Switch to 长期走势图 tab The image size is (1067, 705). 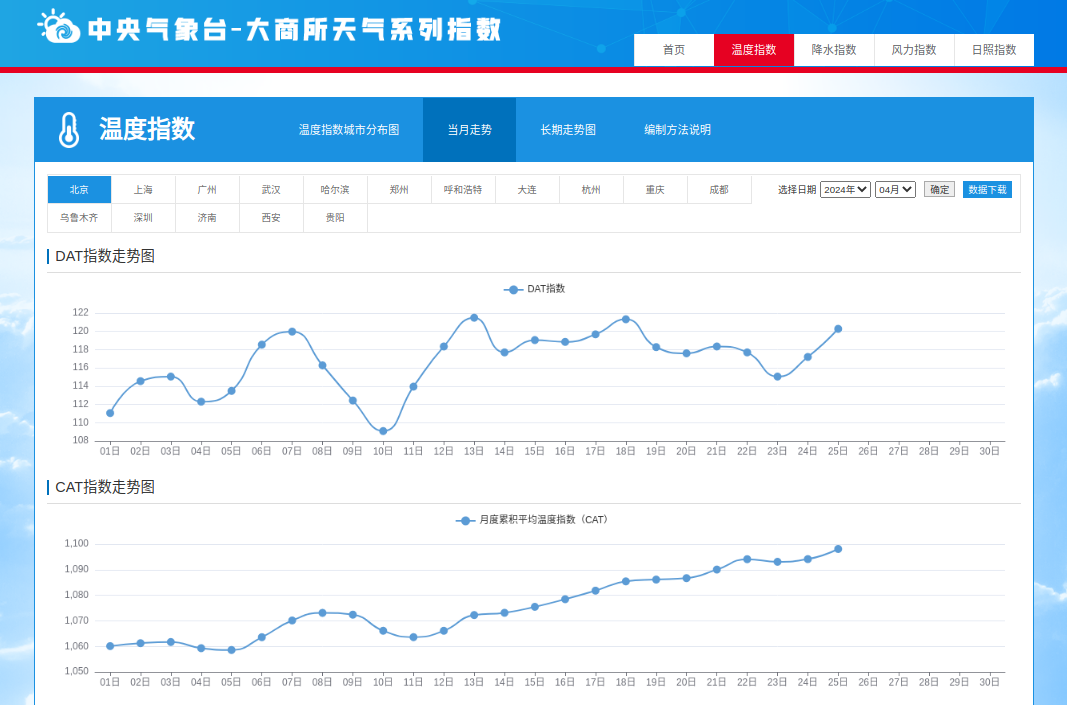pos(568,130)
